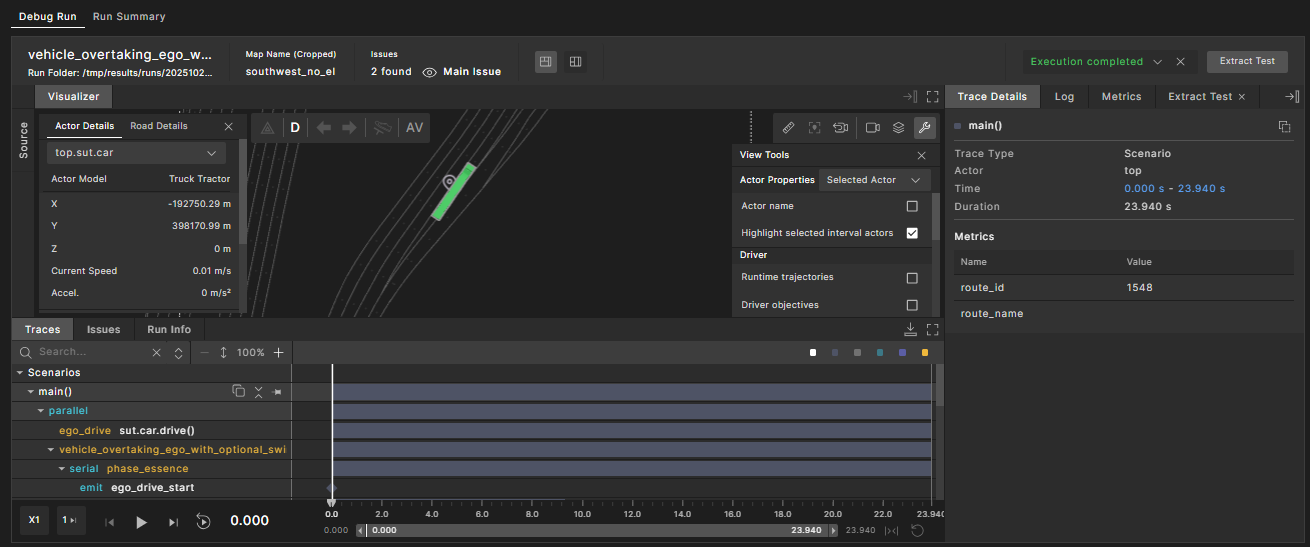Switch to the Run Summary tab
1310x547 pixels.
coord(129,17)
